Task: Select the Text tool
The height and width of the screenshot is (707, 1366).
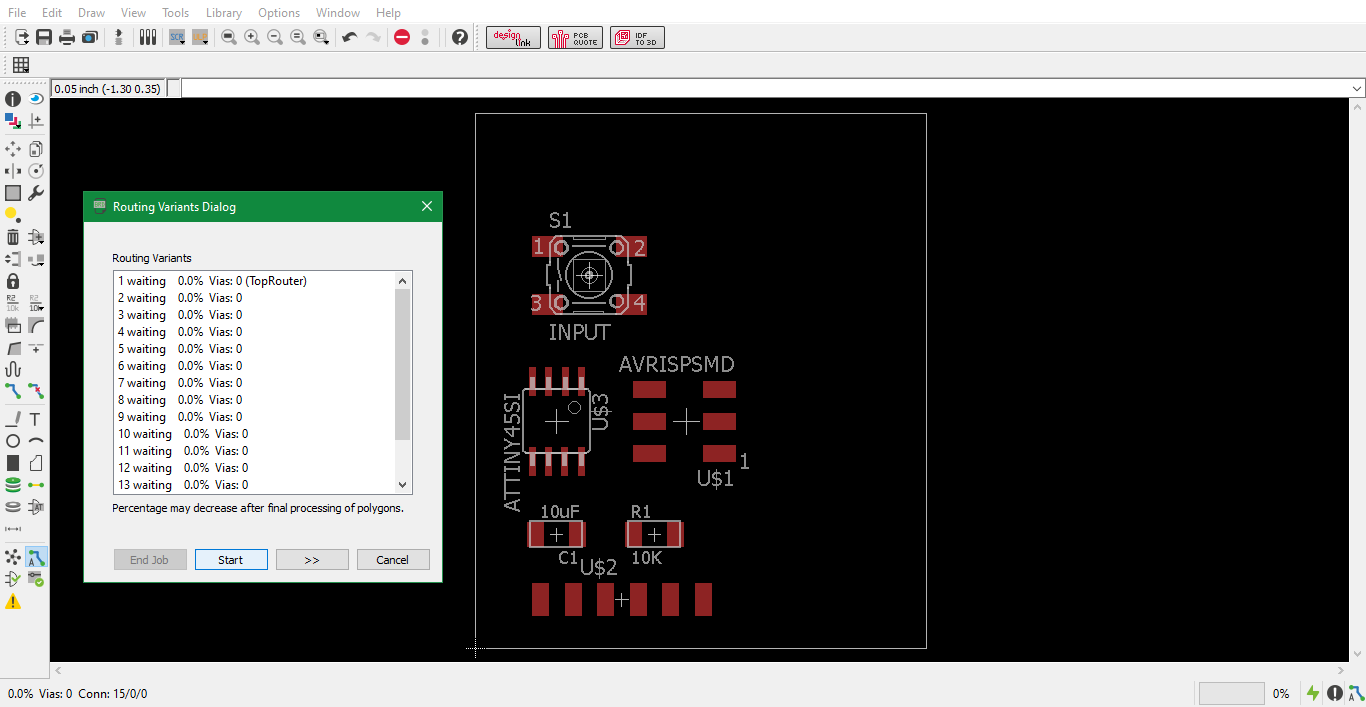Action: pos(36,419)
